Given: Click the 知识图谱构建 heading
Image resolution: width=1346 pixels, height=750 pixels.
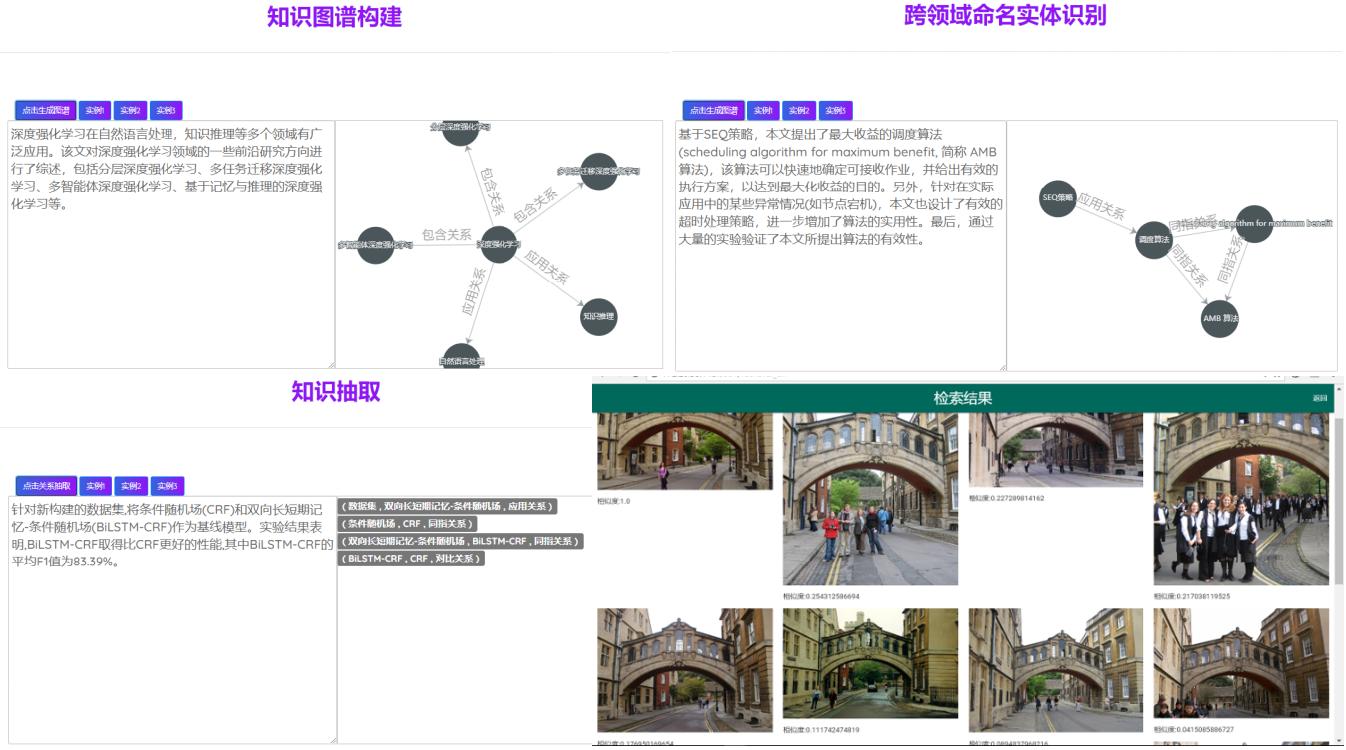Looking at the screenshot, I should [x=335, y=17].
